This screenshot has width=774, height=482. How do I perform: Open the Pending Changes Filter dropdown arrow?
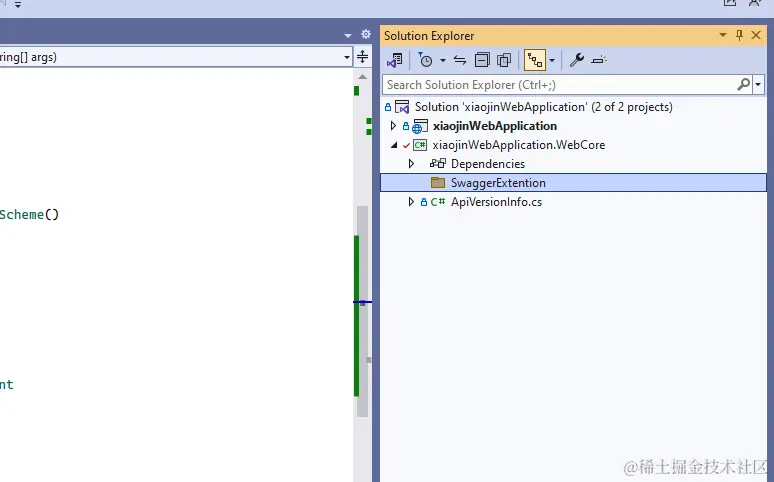pos(443,60)
